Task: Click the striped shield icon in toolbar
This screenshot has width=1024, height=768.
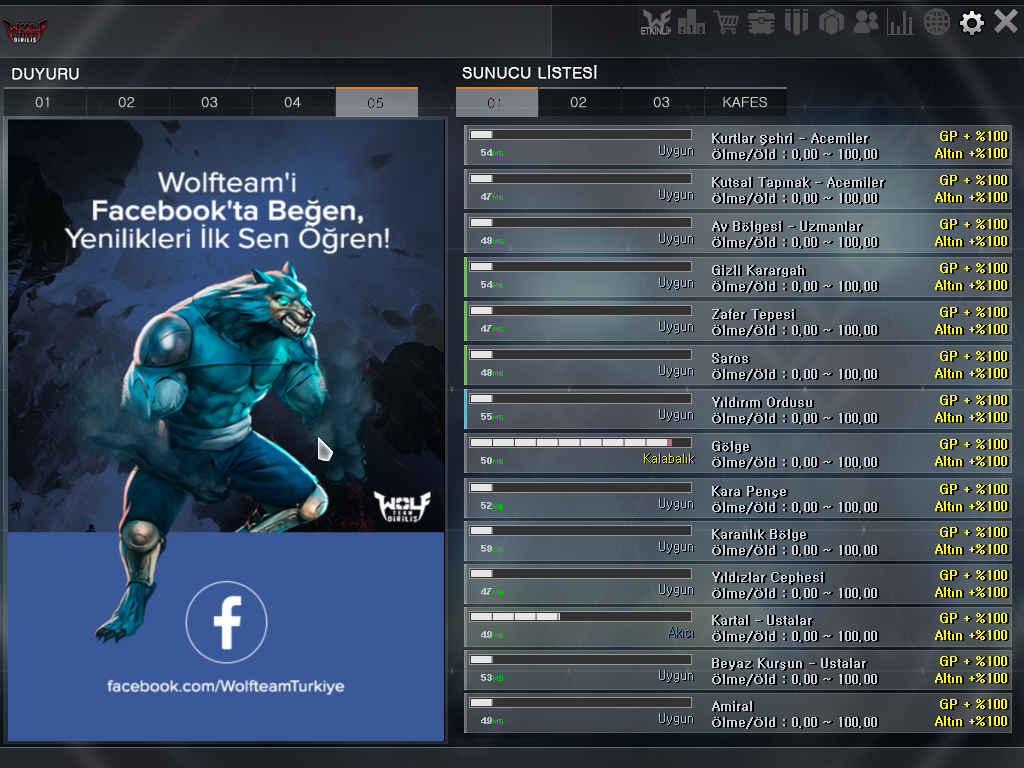Action: [x=797, y=22]
